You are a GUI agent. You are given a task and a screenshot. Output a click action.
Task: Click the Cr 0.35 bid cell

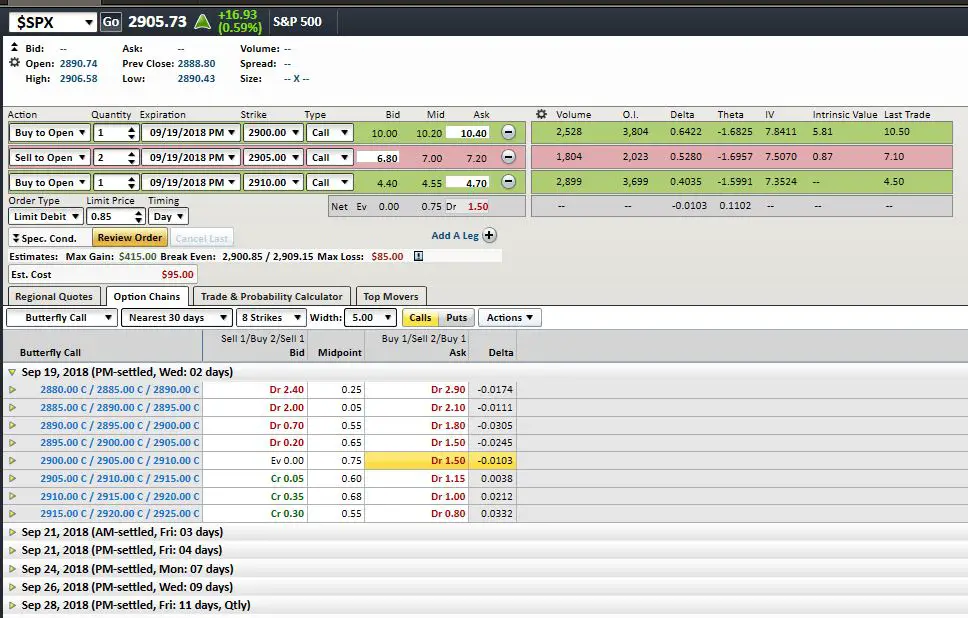tap(256, 496)
